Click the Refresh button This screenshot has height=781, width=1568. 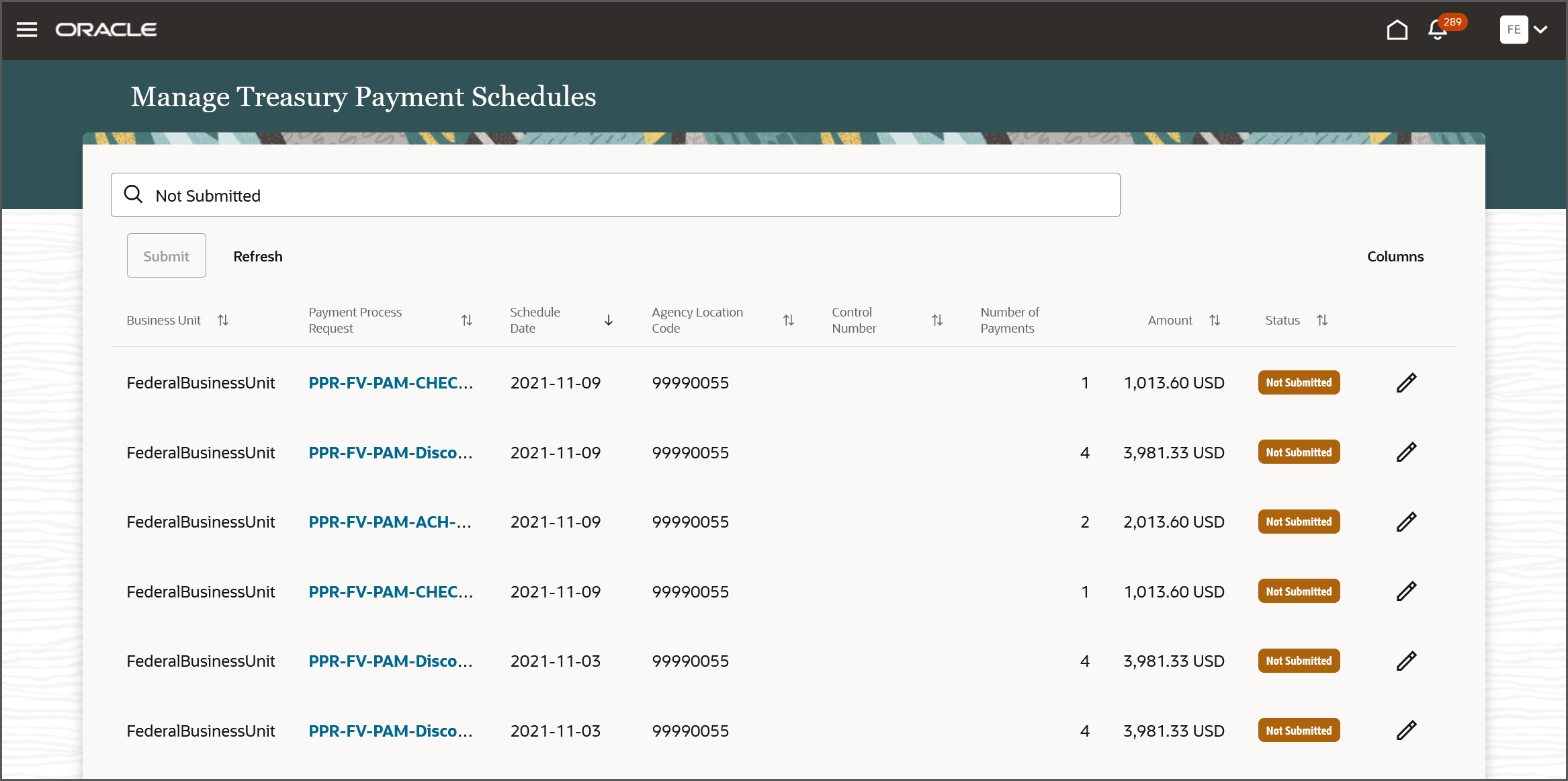point(257,256)
